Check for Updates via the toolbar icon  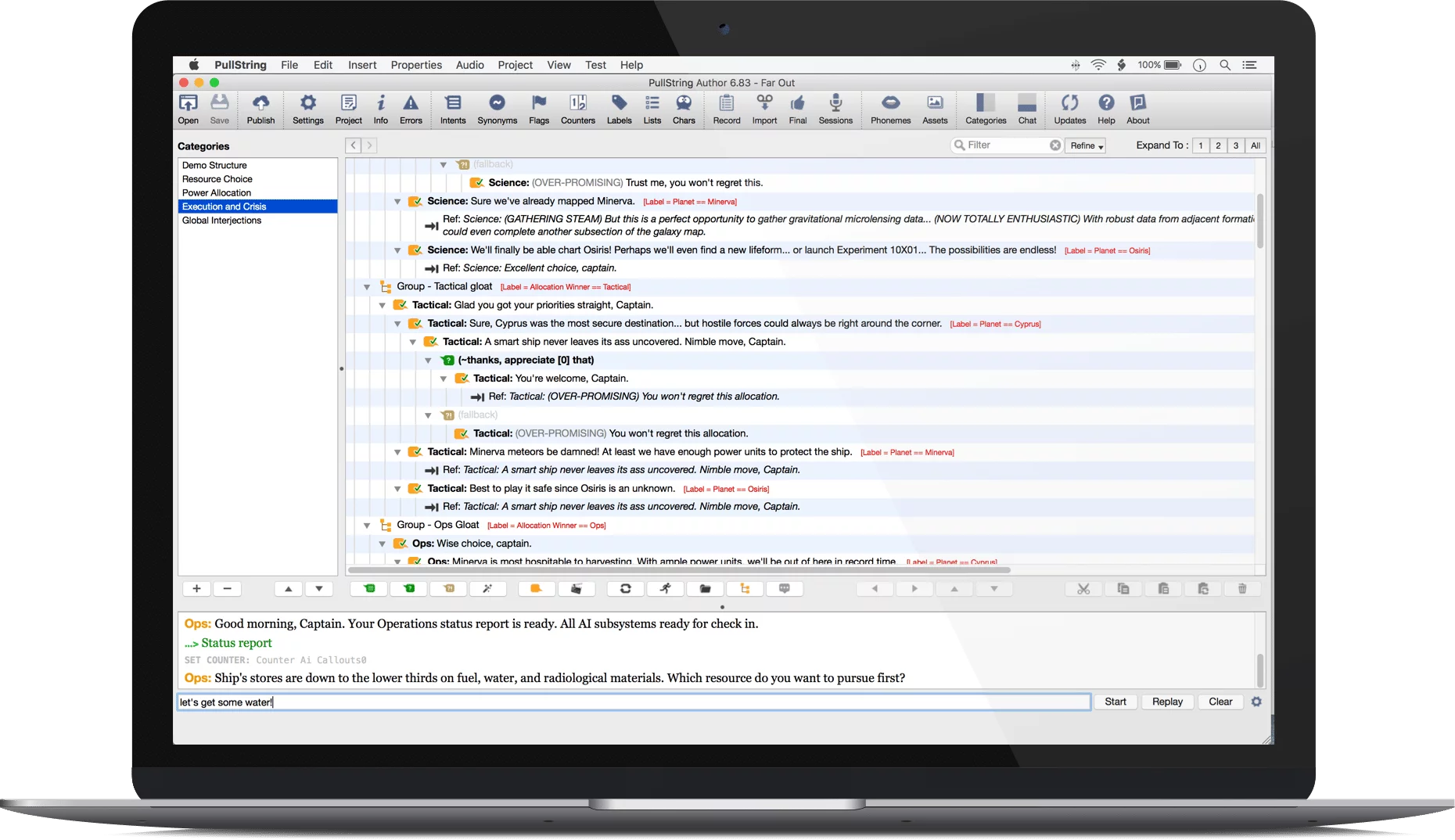(1070, 109)
